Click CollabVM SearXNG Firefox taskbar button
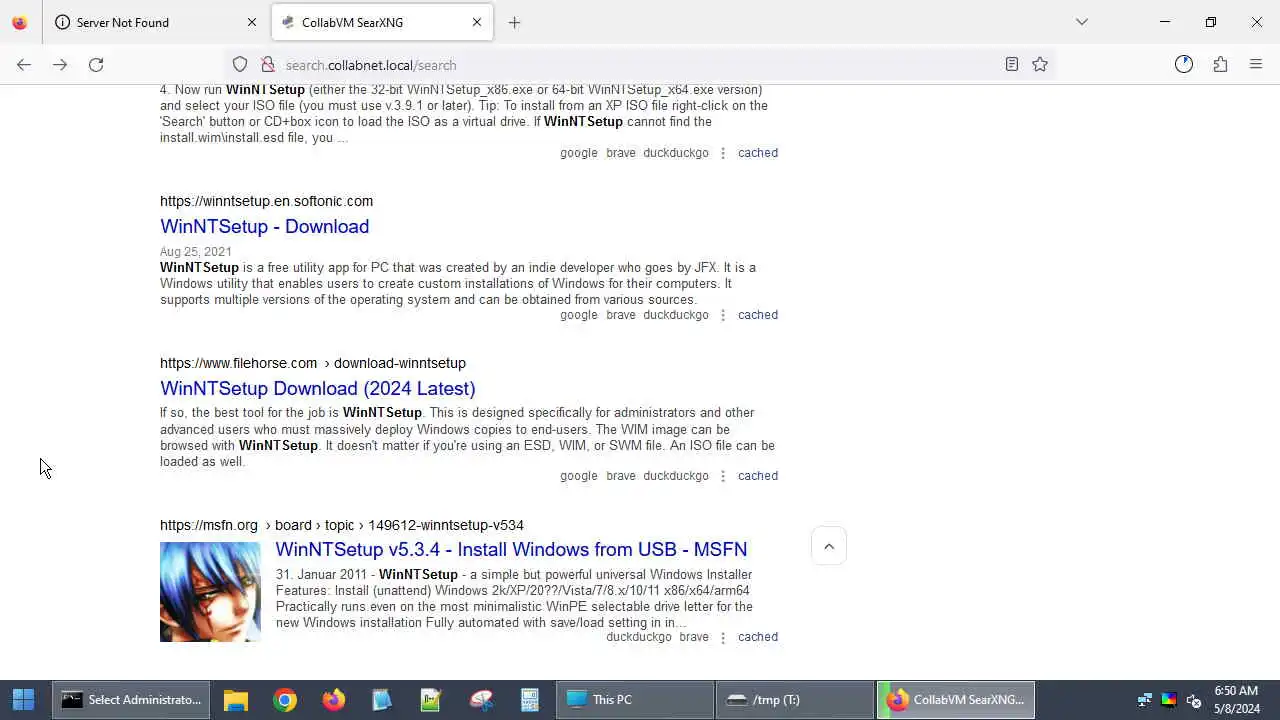Image resolution: width=1280 pixels, height=720 pixels. pos(956,700)
